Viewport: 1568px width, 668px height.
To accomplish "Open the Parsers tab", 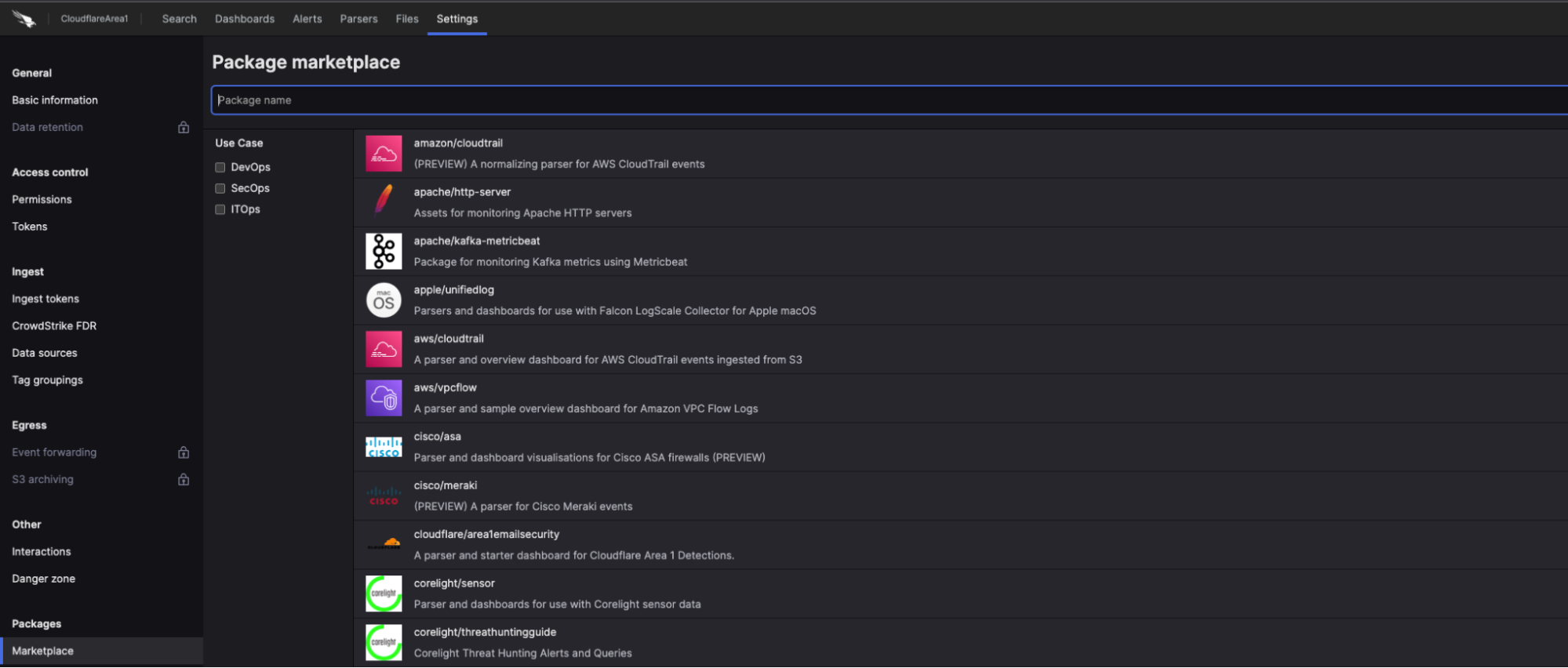I will [x=358, y=19].
